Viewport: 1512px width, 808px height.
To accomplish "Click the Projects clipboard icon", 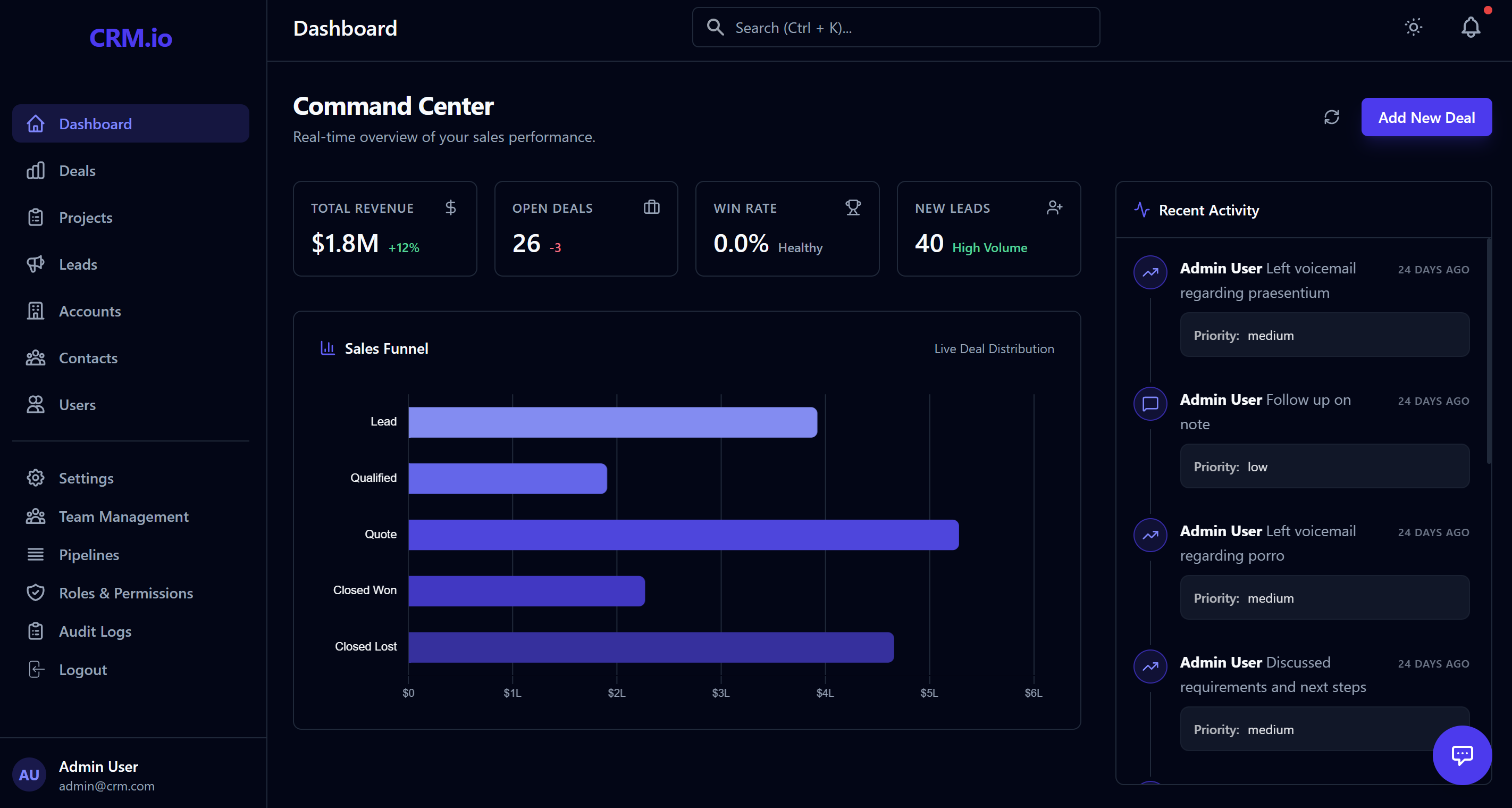I will click(x=35, y=218).
